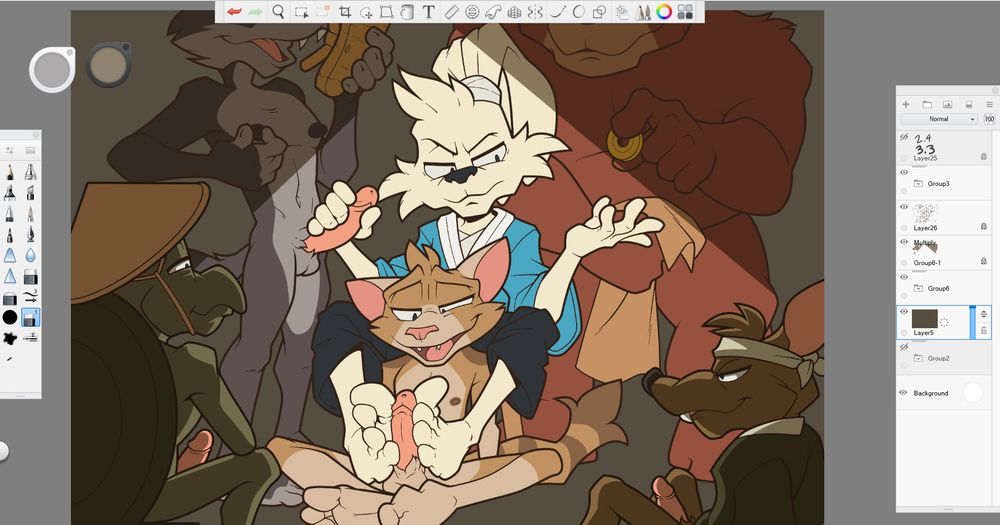Enable the Ruler guide tool

coord(451,11)
